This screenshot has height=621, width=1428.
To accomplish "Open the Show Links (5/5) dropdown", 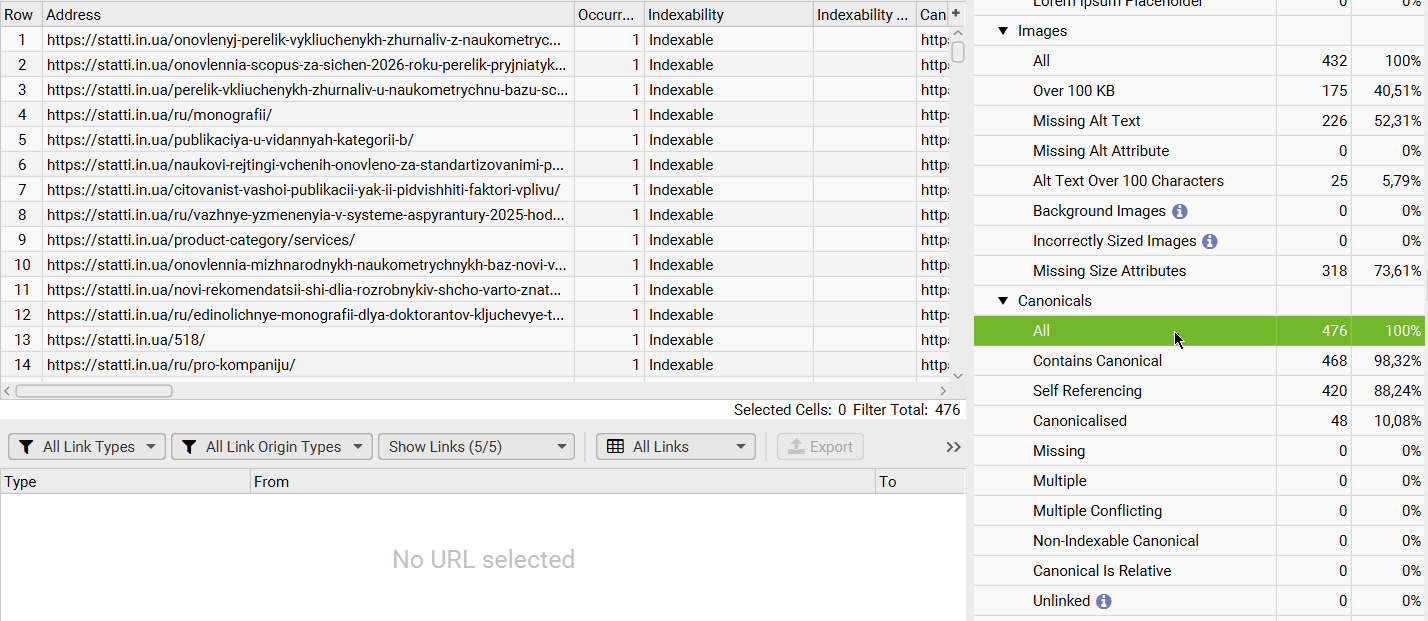I will (x=476, y=447).
